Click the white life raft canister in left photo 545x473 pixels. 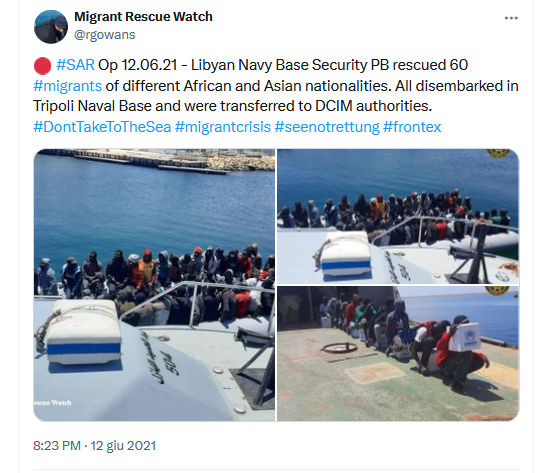tap(83, 332)
